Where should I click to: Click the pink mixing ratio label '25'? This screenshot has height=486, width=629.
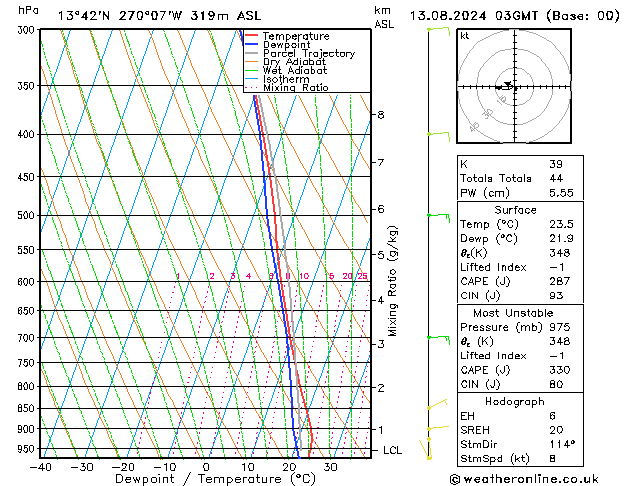(x=362, y=276)
